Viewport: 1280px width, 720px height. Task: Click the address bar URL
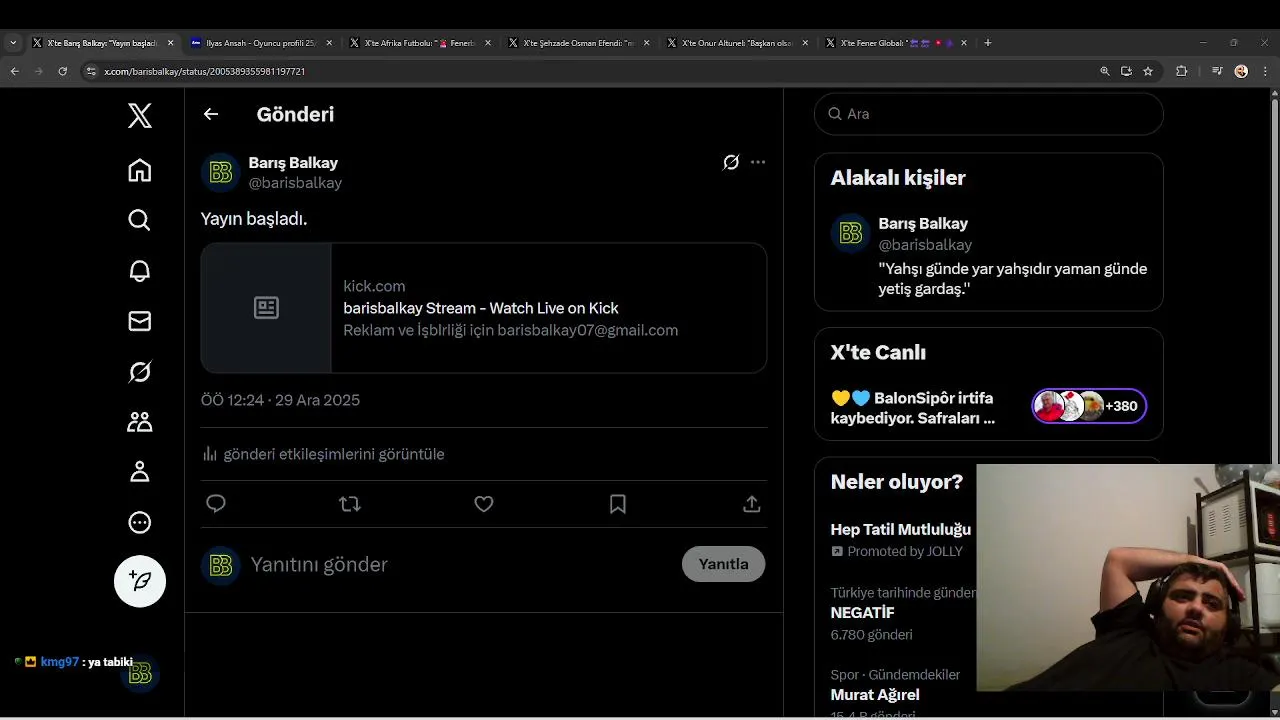tap(205, 72)
